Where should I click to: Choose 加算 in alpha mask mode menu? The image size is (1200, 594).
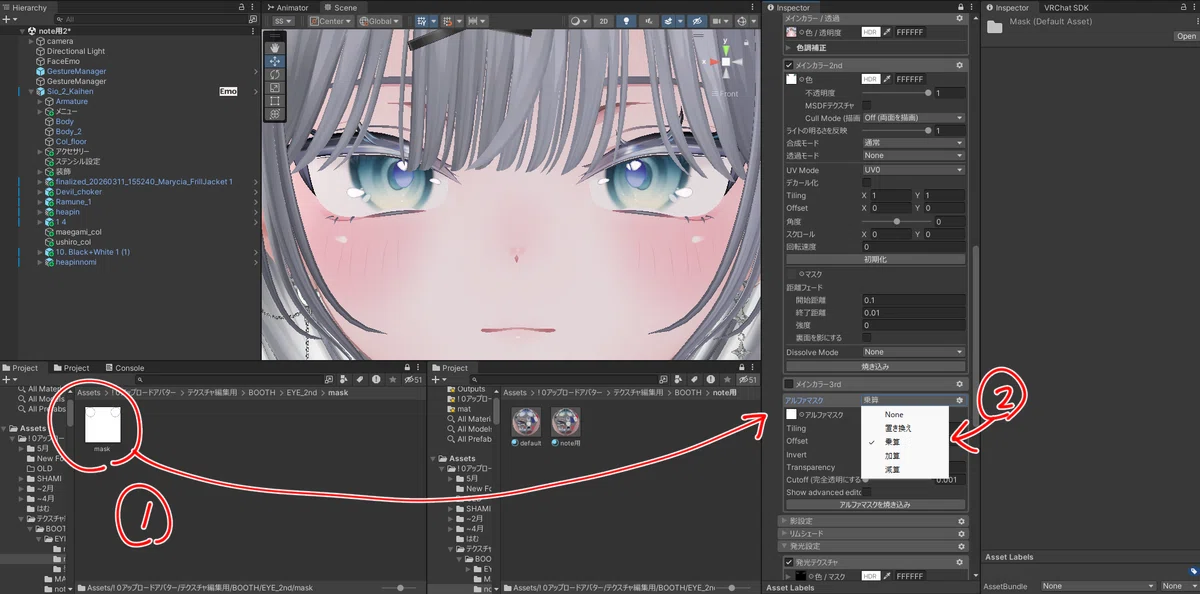pyautogui.click(x=892, y=455)
